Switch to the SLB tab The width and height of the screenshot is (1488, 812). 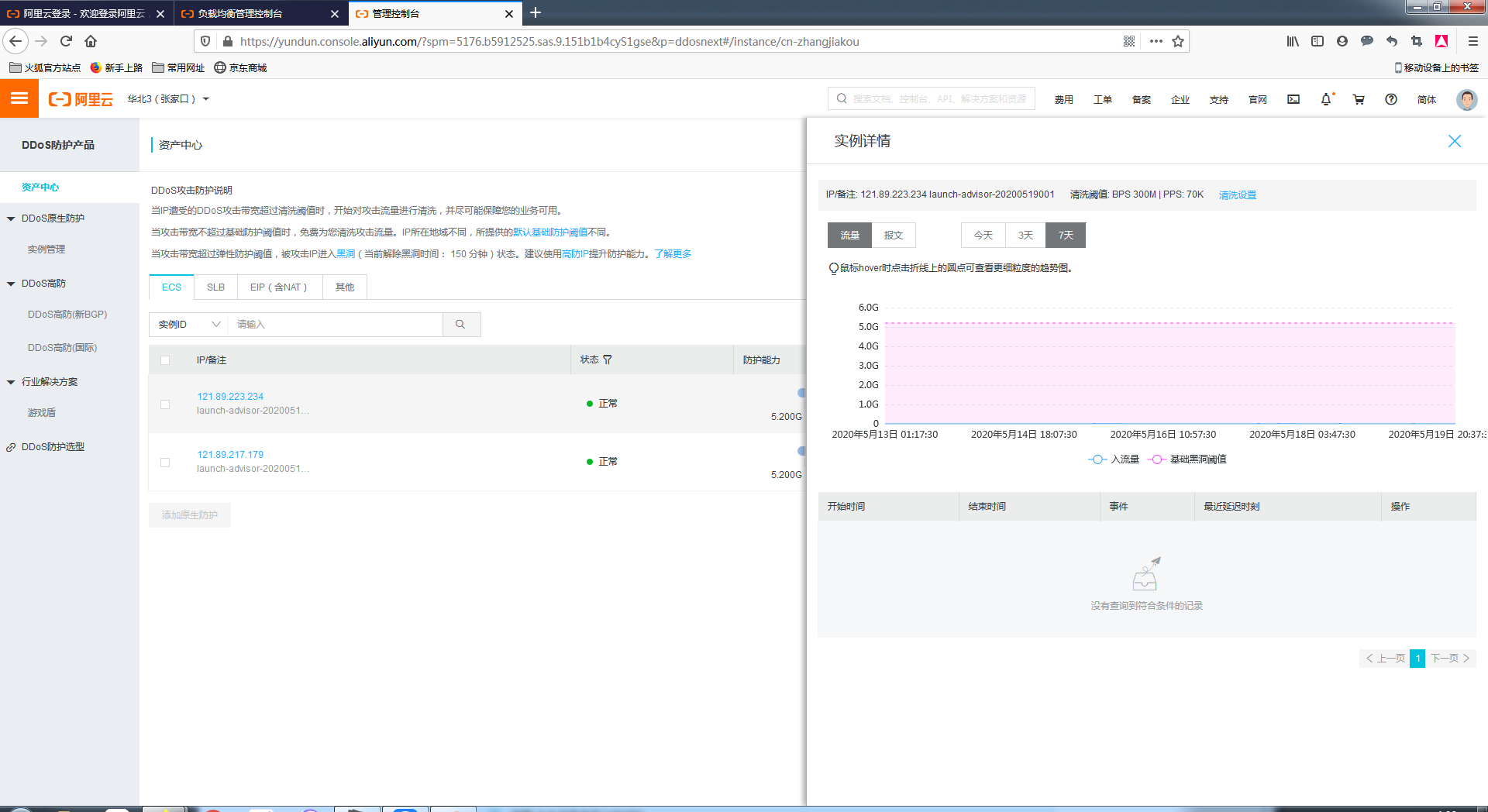(x=215, y=287)
